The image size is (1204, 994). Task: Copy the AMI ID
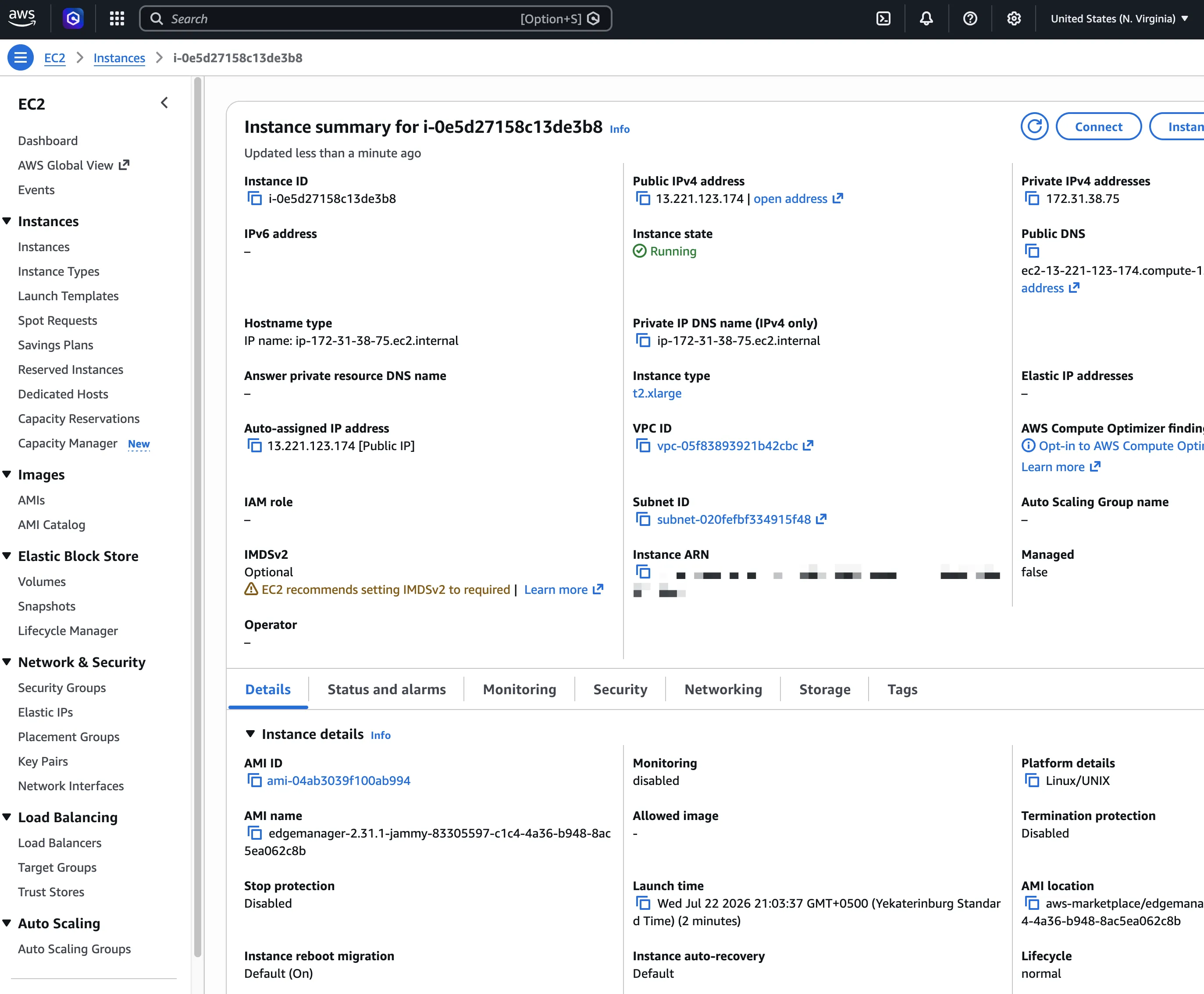254,781
